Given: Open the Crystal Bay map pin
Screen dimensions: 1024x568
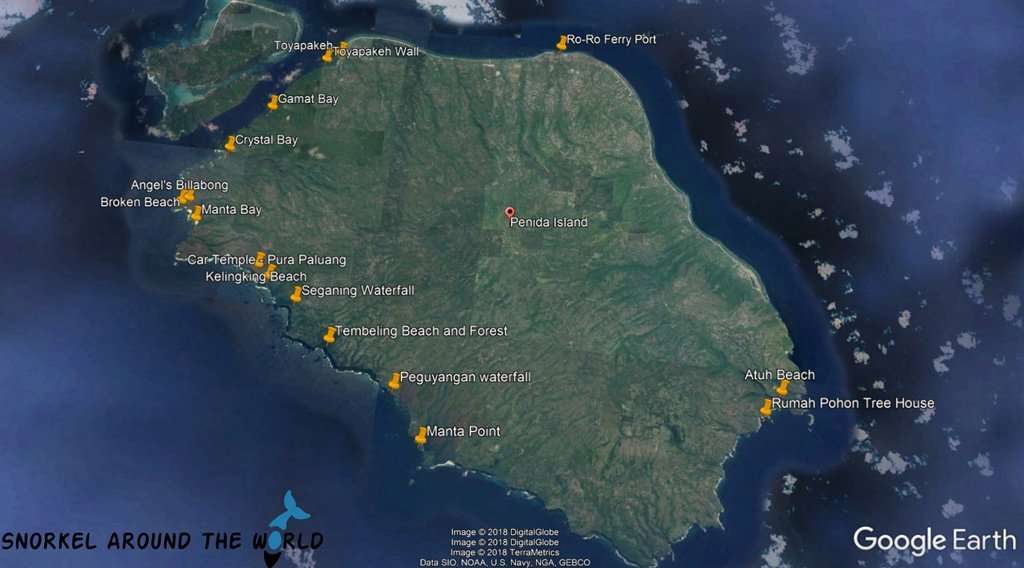Looking at the screenshot, I should [x=231, y=143].
